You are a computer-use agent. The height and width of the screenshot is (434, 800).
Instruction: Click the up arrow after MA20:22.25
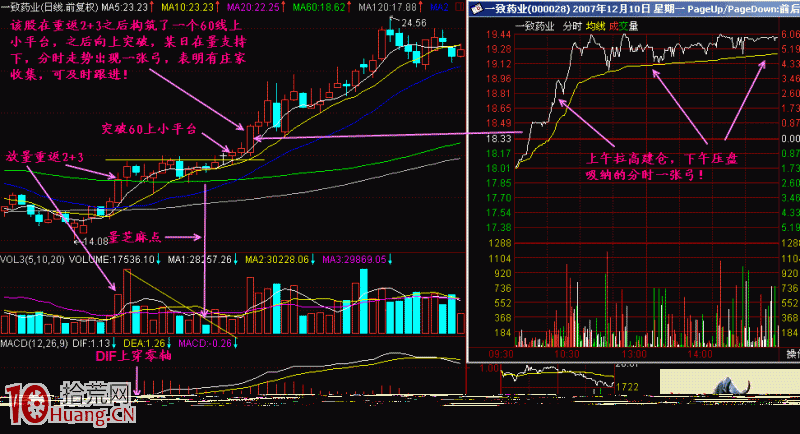click(x=284, y=7)
